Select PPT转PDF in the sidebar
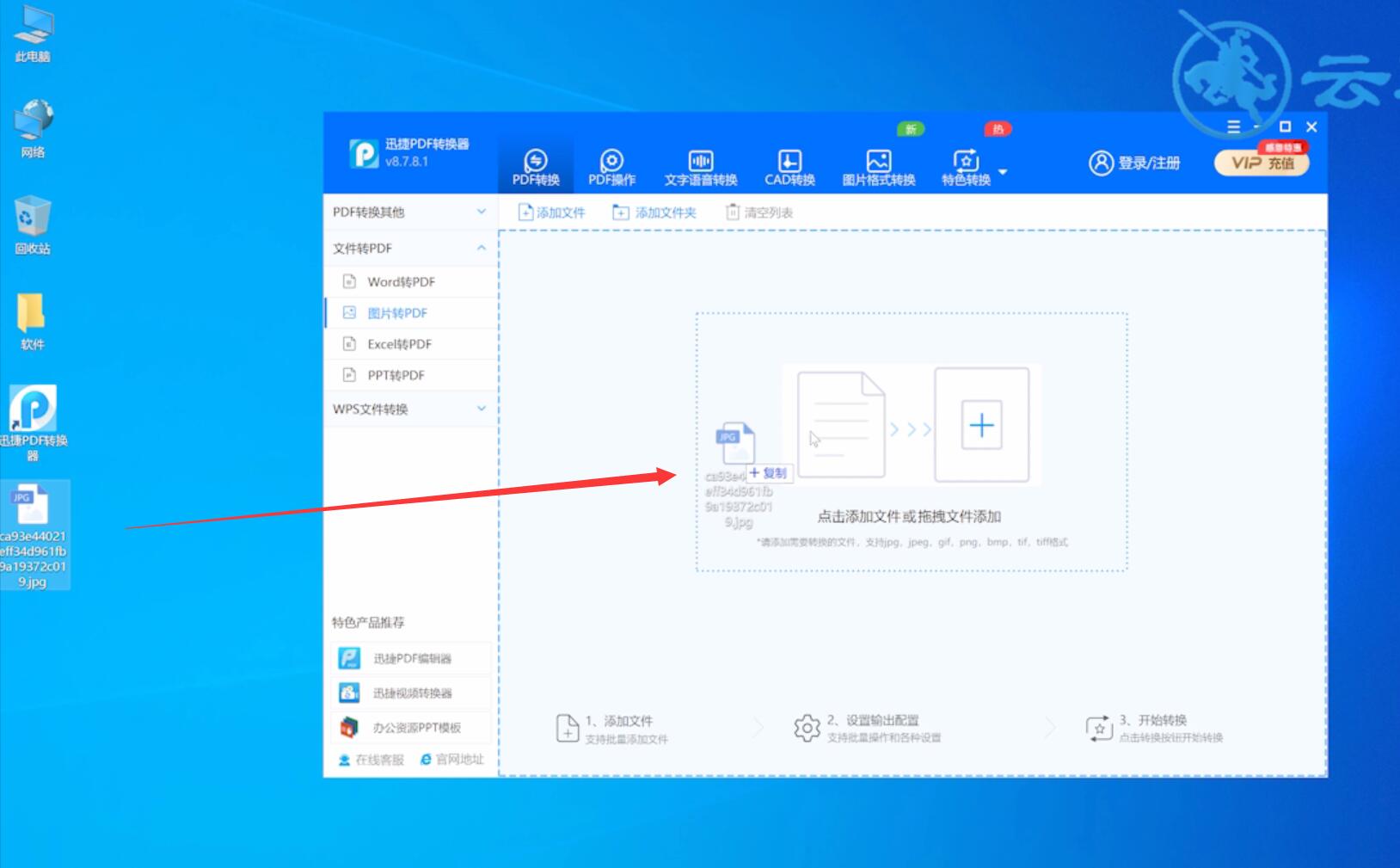 pyautogui.click(x=411, y=375)
